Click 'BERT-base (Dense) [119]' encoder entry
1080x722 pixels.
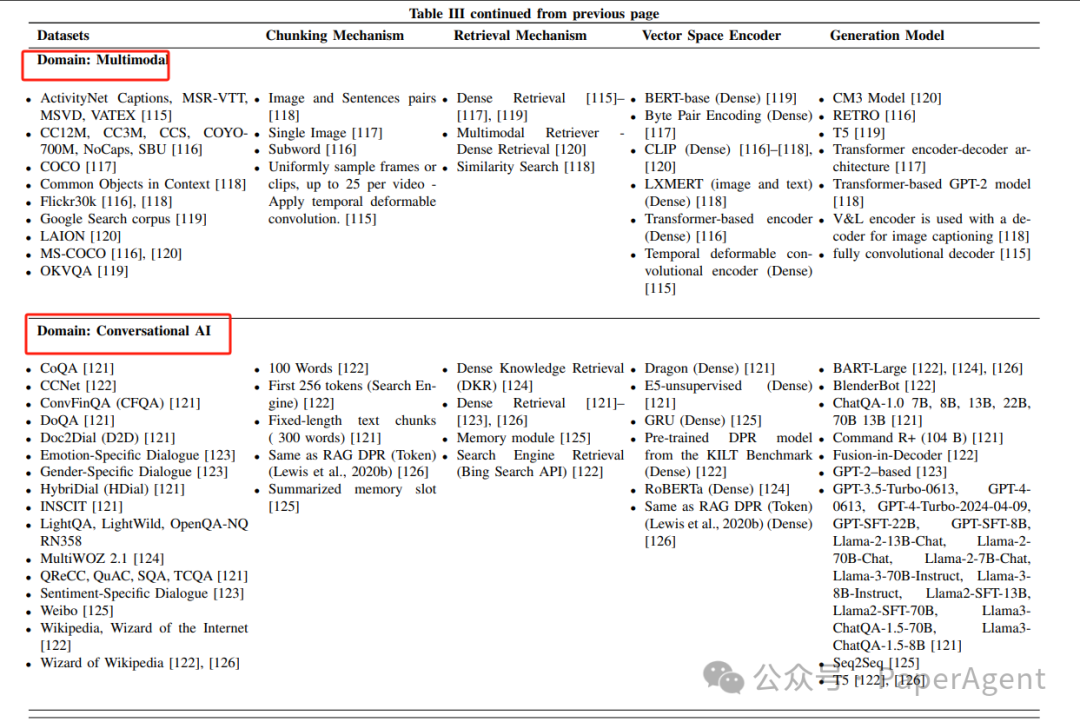pyautogui.click(x=720, y=98)
